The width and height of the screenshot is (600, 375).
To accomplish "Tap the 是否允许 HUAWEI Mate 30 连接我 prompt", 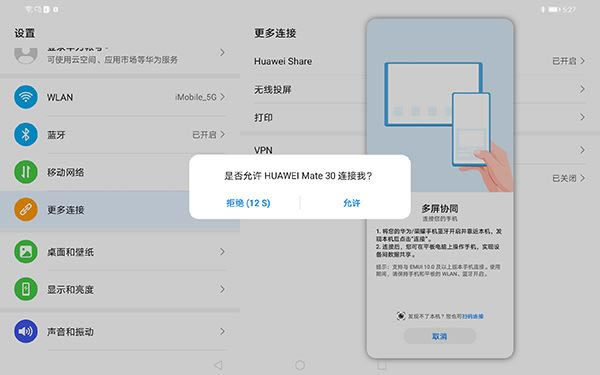I will tap(298, 176).
